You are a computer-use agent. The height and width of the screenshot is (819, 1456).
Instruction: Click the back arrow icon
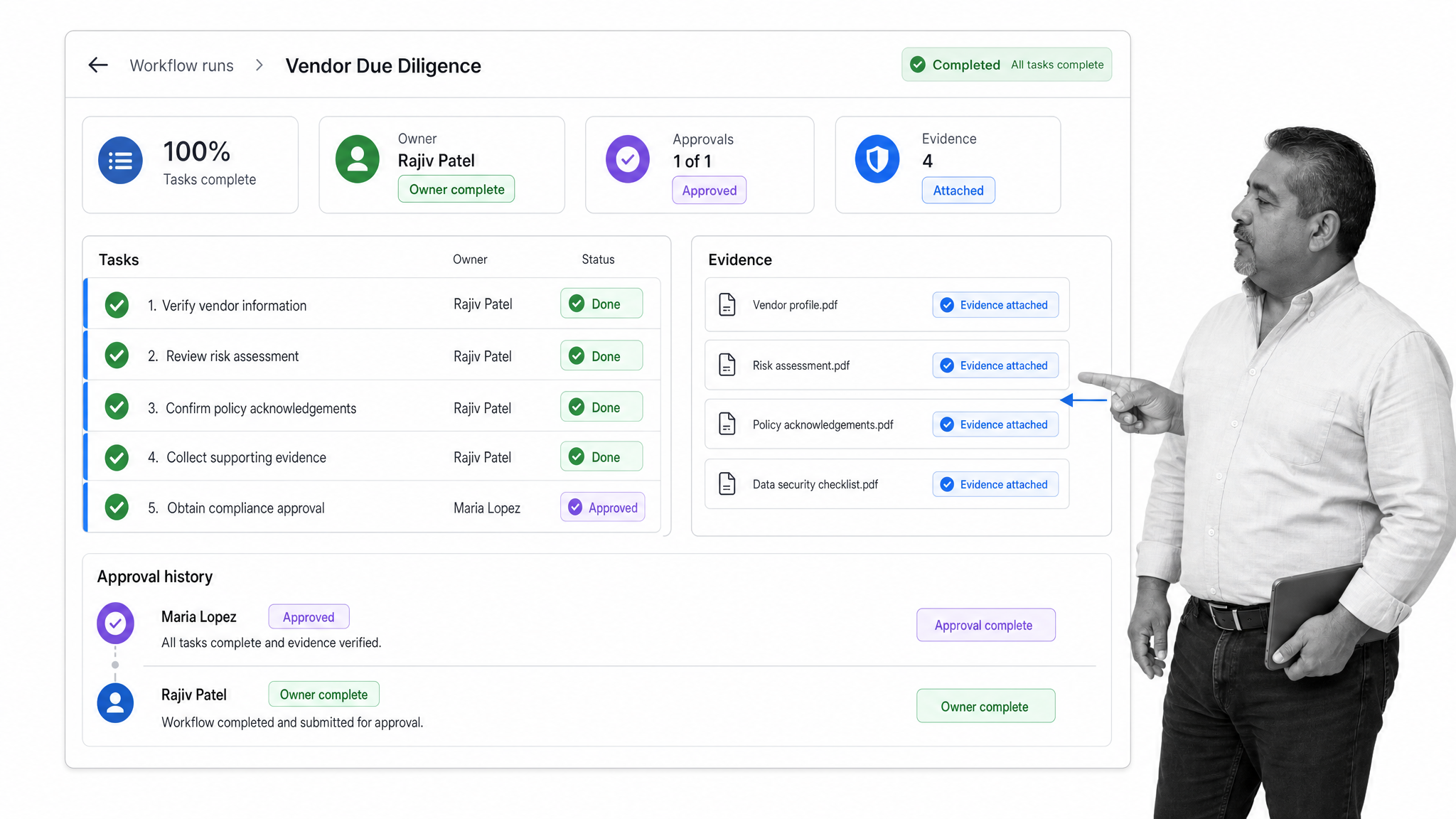(98, 65)
